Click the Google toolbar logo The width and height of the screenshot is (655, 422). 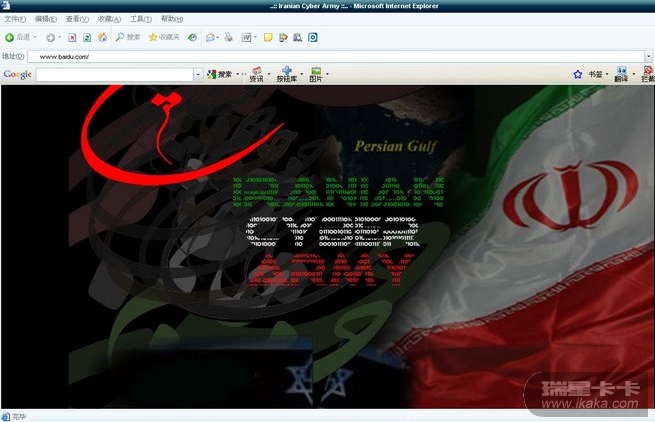click(x=18, y=74)
